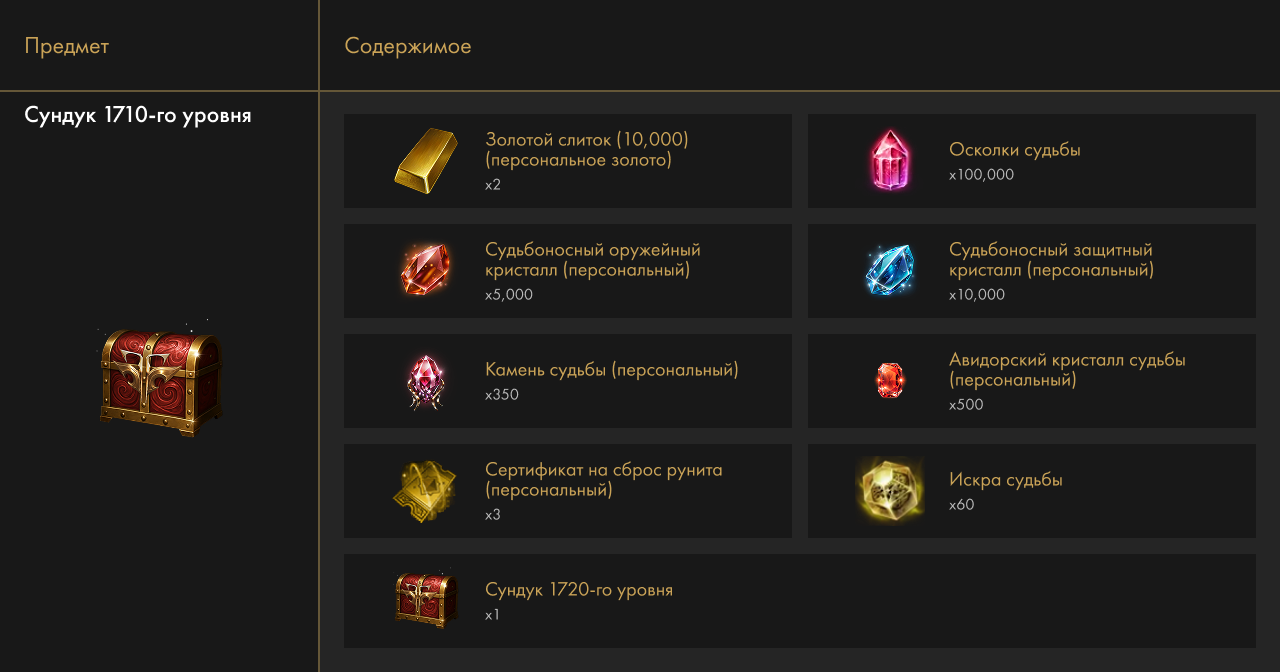Click the red Авидорский кристалл icon
This screenshot has width=1280, height=672.
(889, 380)
